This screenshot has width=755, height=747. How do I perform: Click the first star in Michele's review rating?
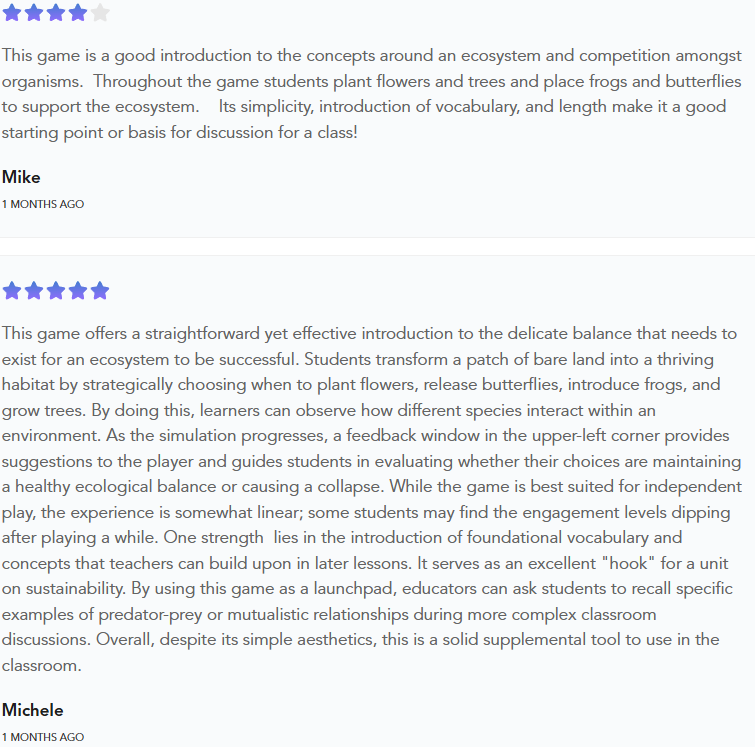click(11, 291)
